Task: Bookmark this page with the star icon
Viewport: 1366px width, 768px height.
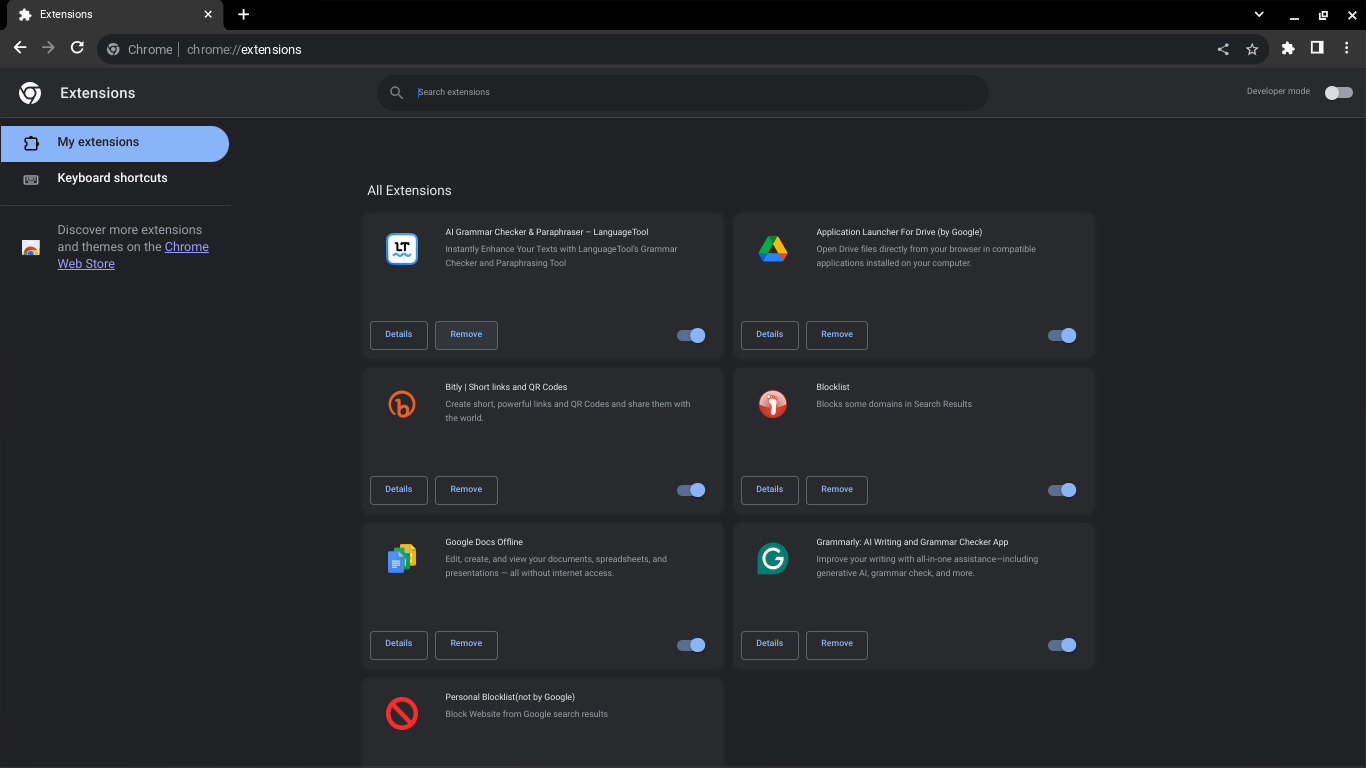Action: coord(1252,49)
